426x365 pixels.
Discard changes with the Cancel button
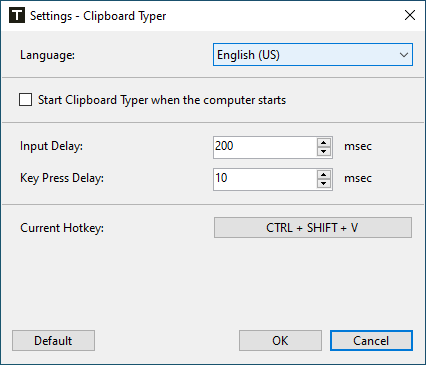tap(371, 341)
